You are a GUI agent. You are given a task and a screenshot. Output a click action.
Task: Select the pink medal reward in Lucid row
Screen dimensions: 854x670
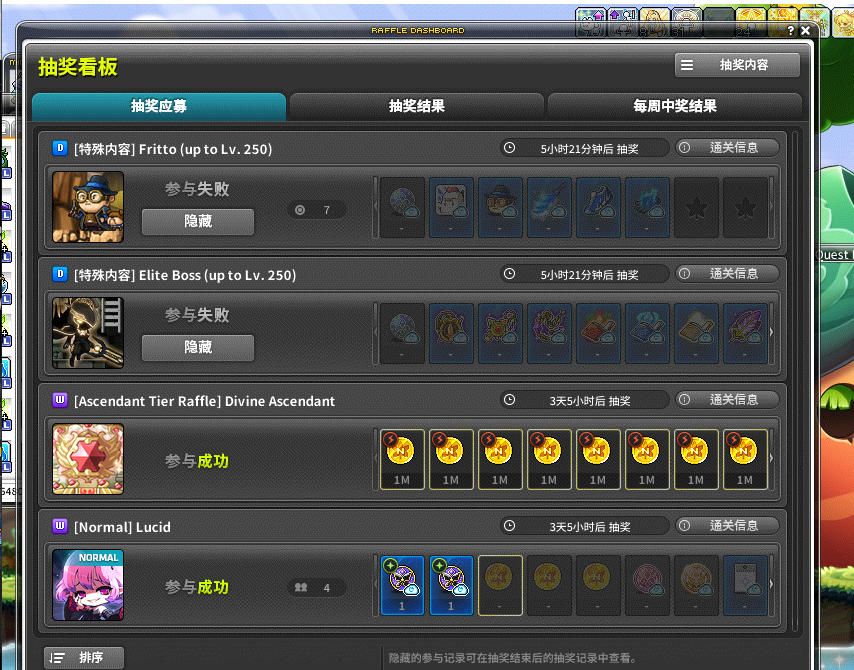coord(647,585)
